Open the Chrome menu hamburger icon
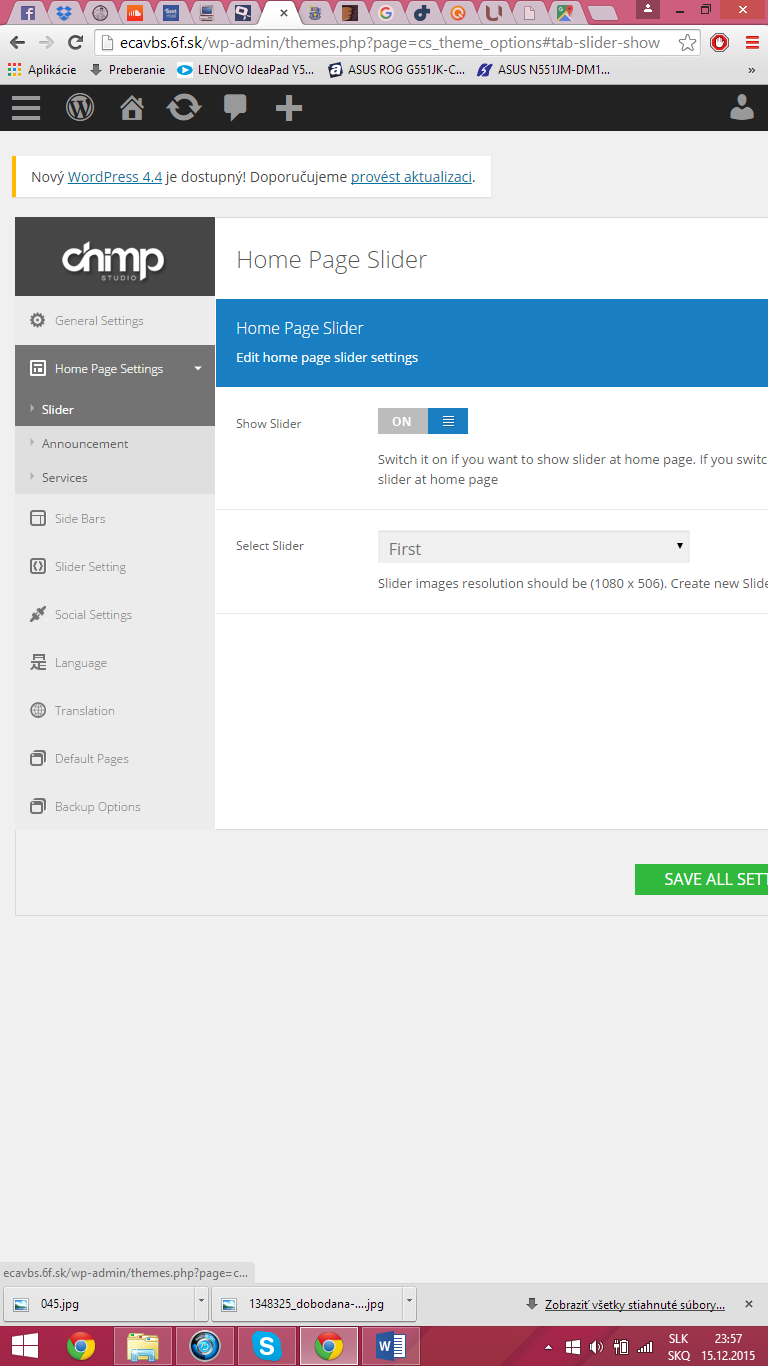768x1366 pixels. pos(752,43)
